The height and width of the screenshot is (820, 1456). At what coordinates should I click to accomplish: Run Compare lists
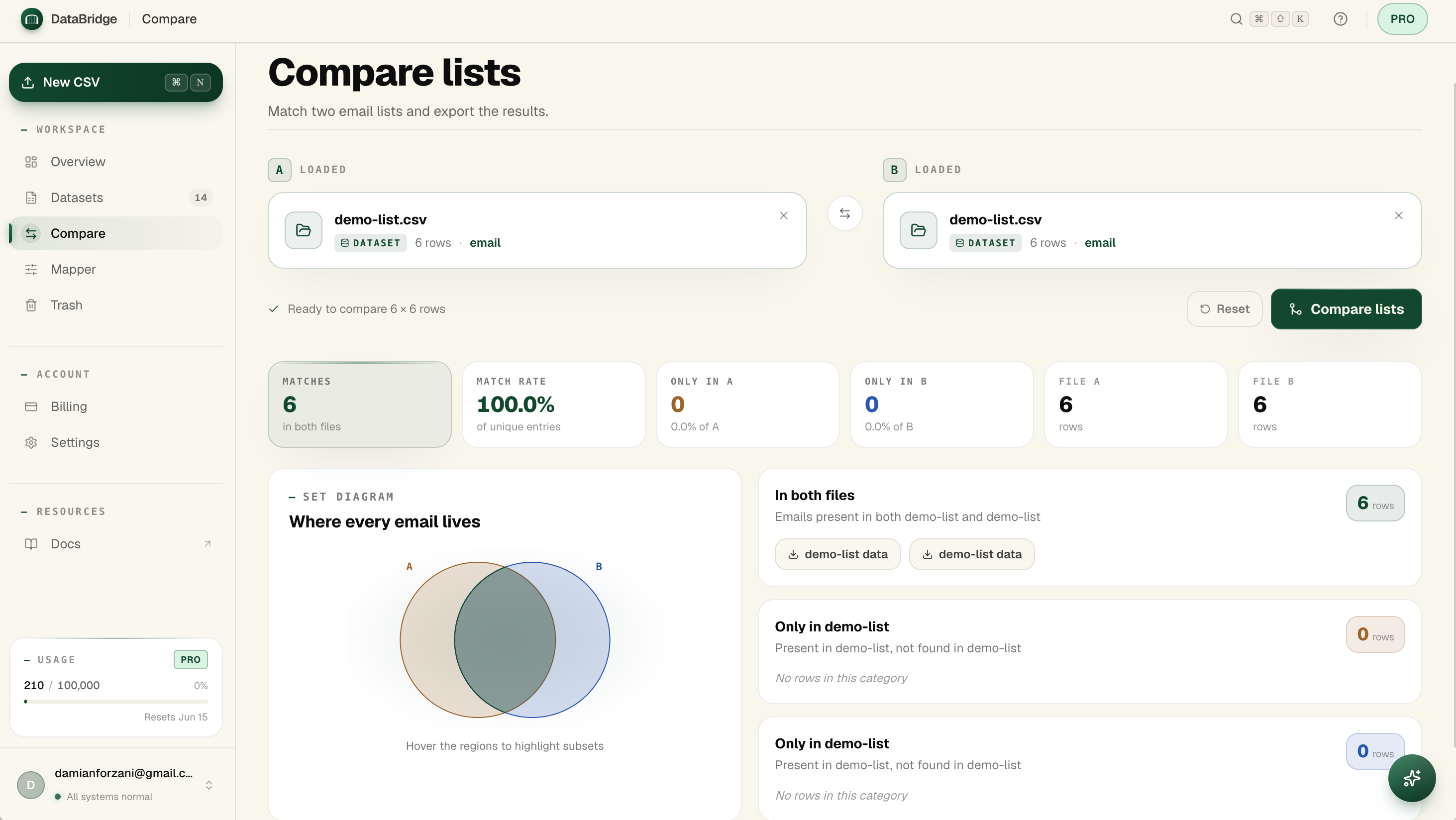point(1346,309)
